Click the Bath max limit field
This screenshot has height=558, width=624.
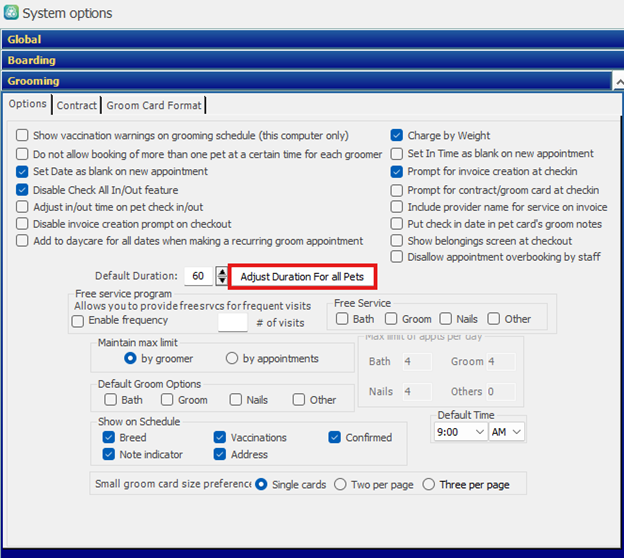tap(417, 361)
